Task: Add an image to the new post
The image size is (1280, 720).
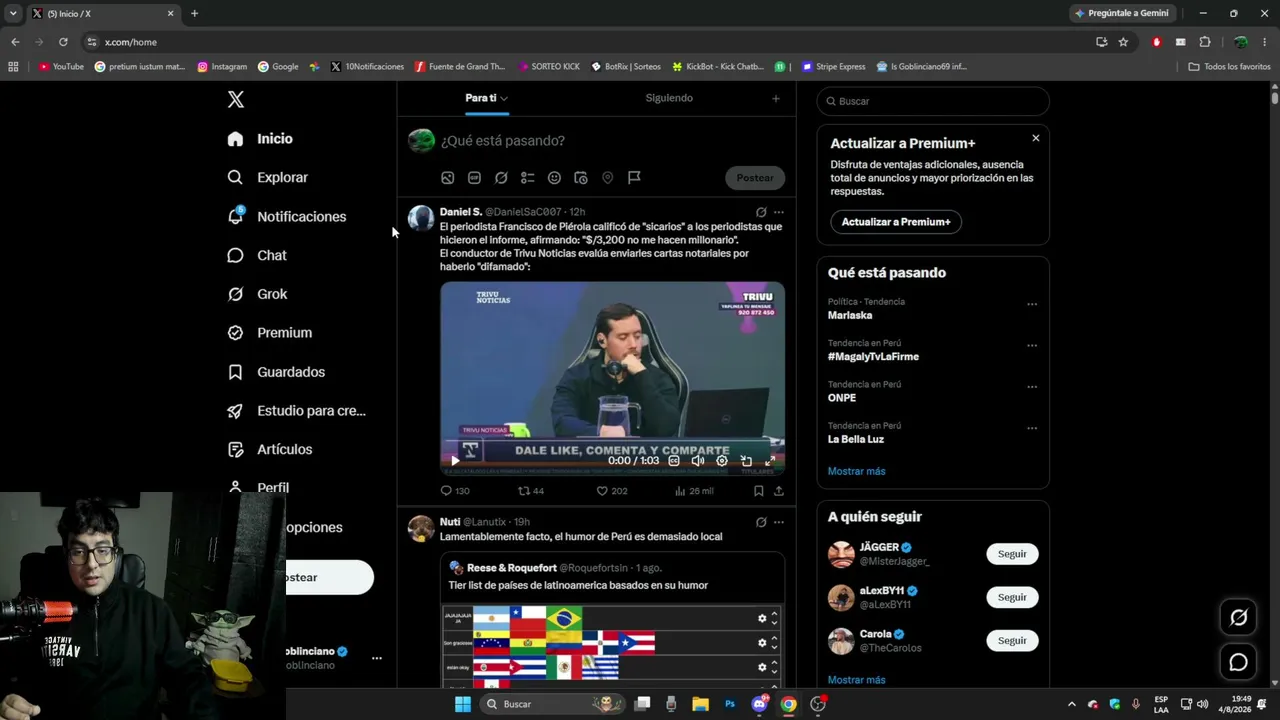Action: (448, 178)
